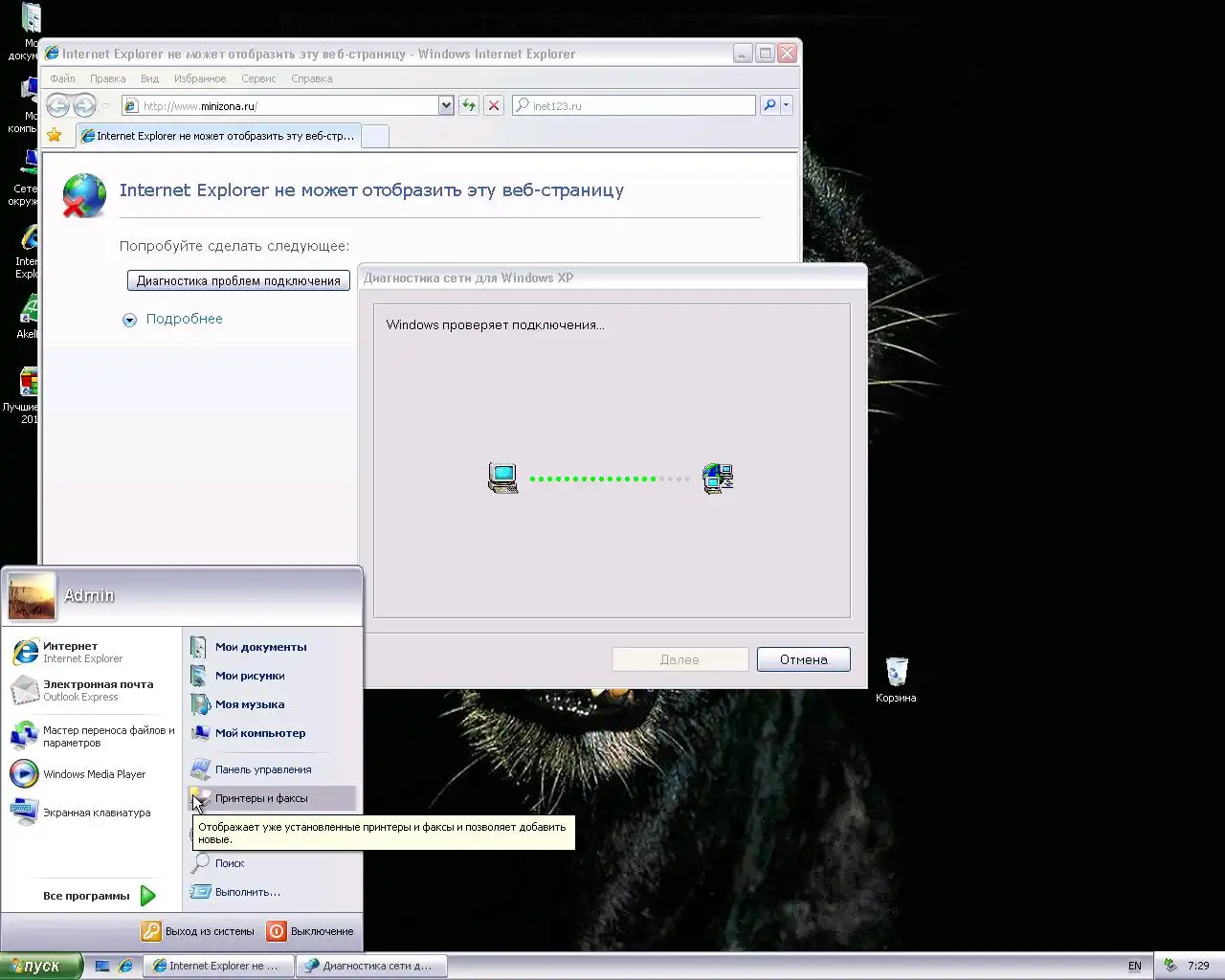Click the EN language indicator in taskbar

tap(1135, 966)
